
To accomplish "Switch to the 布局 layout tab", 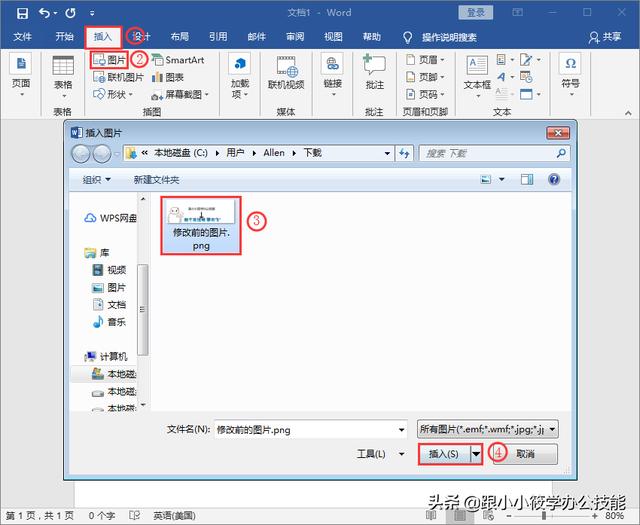I will point(179,37).
